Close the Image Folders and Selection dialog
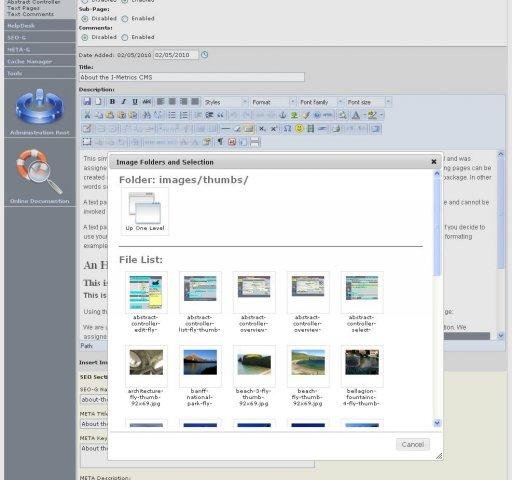Image resolution: width=512 pixels, height=480 pixels. tap(434, 162)
